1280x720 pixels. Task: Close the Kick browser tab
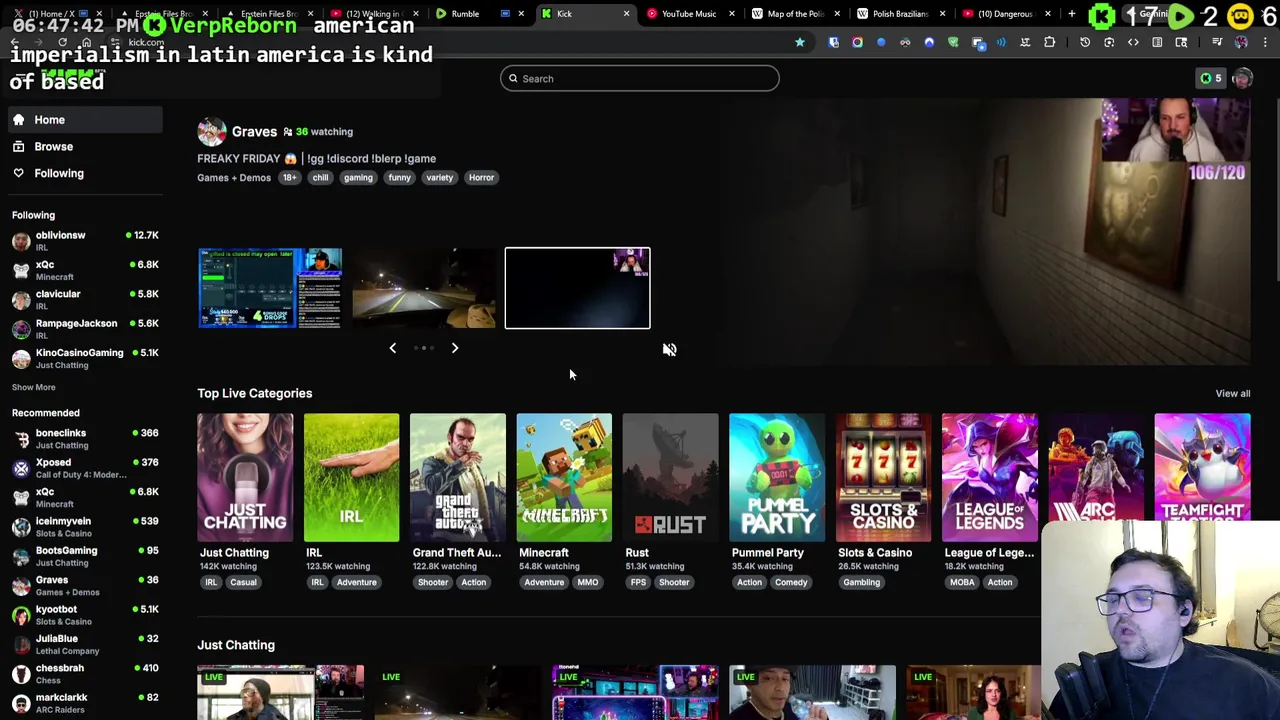click(x=626, y=14)
